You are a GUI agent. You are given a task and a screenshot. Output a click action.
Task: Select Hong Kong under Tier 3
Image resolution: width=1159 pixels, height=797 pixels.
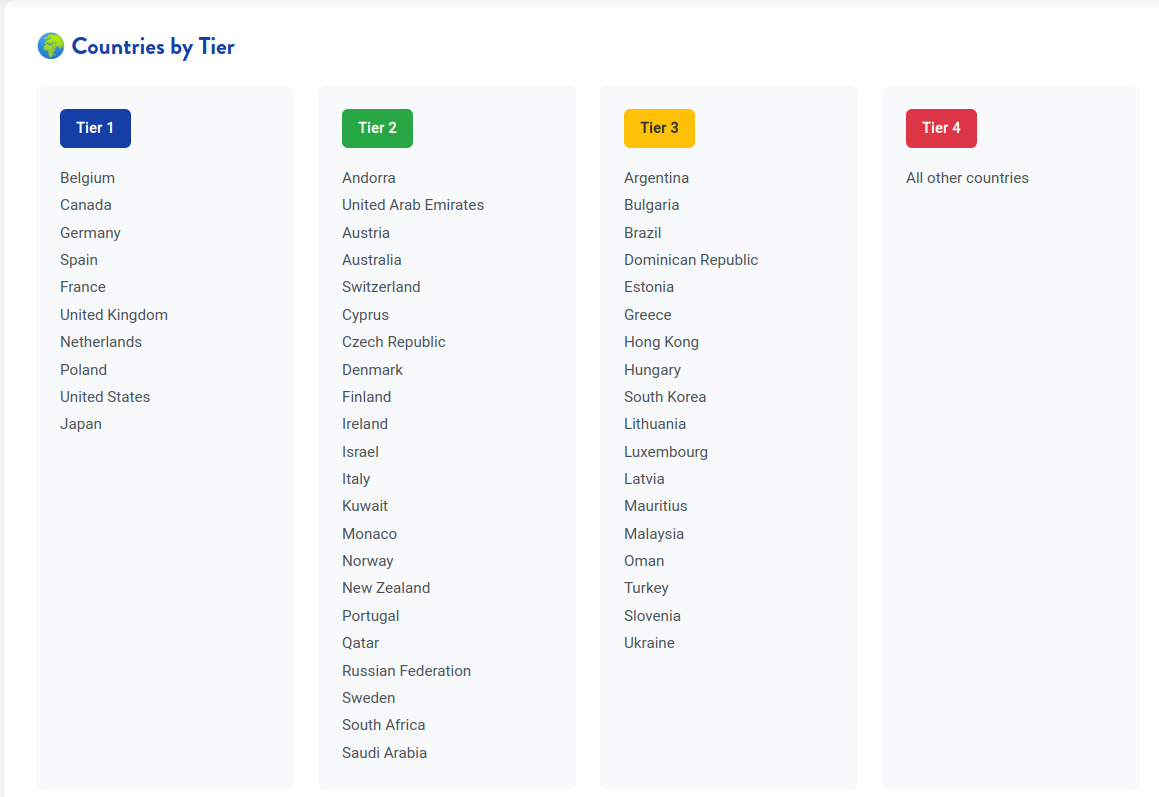click(x=661, y=341)
